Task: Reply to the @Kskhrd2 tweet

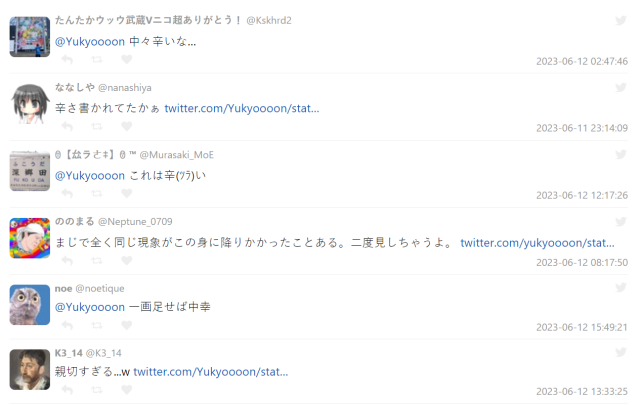Action: 67,60
